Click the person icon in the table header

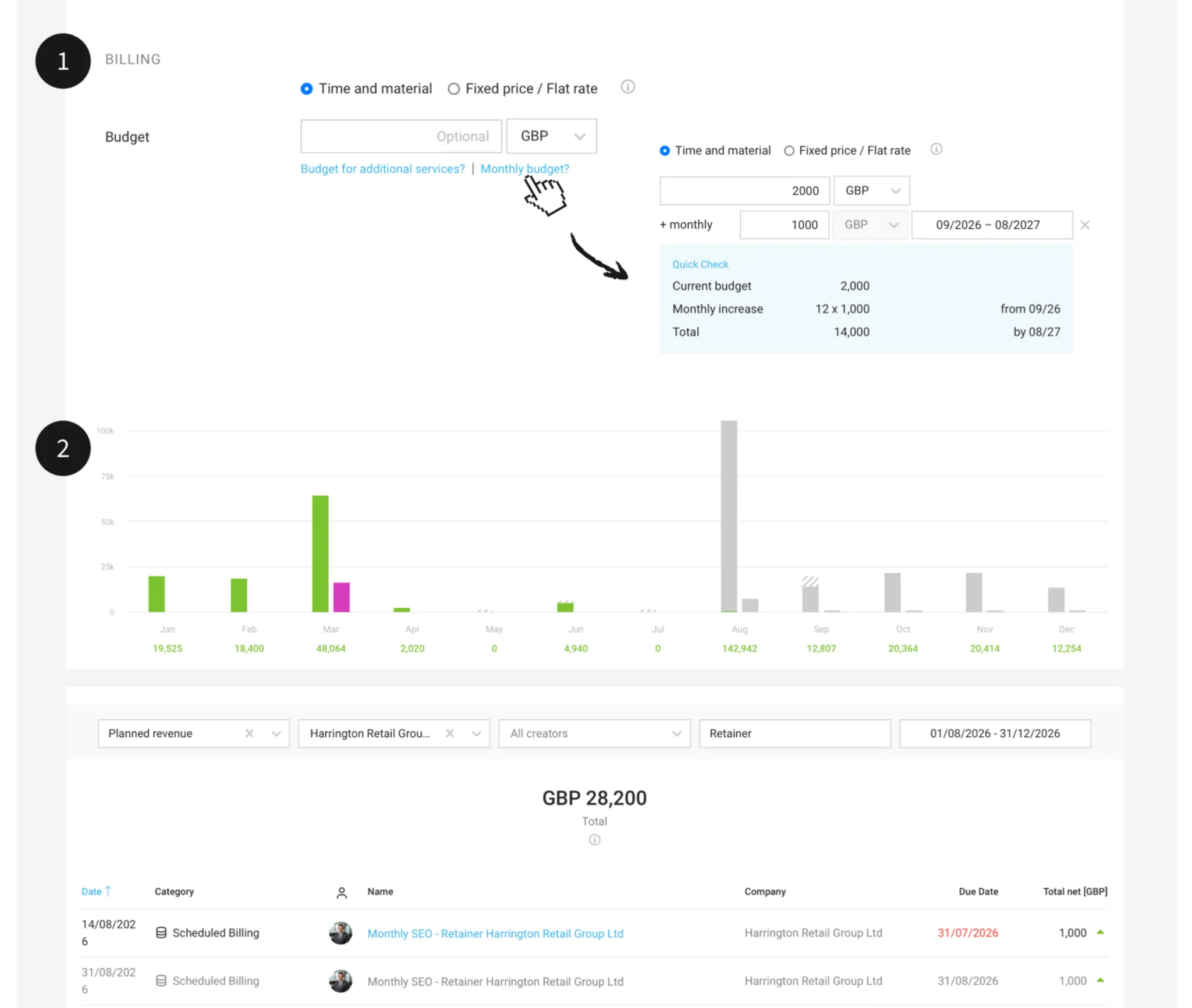[x=342, y=893]
